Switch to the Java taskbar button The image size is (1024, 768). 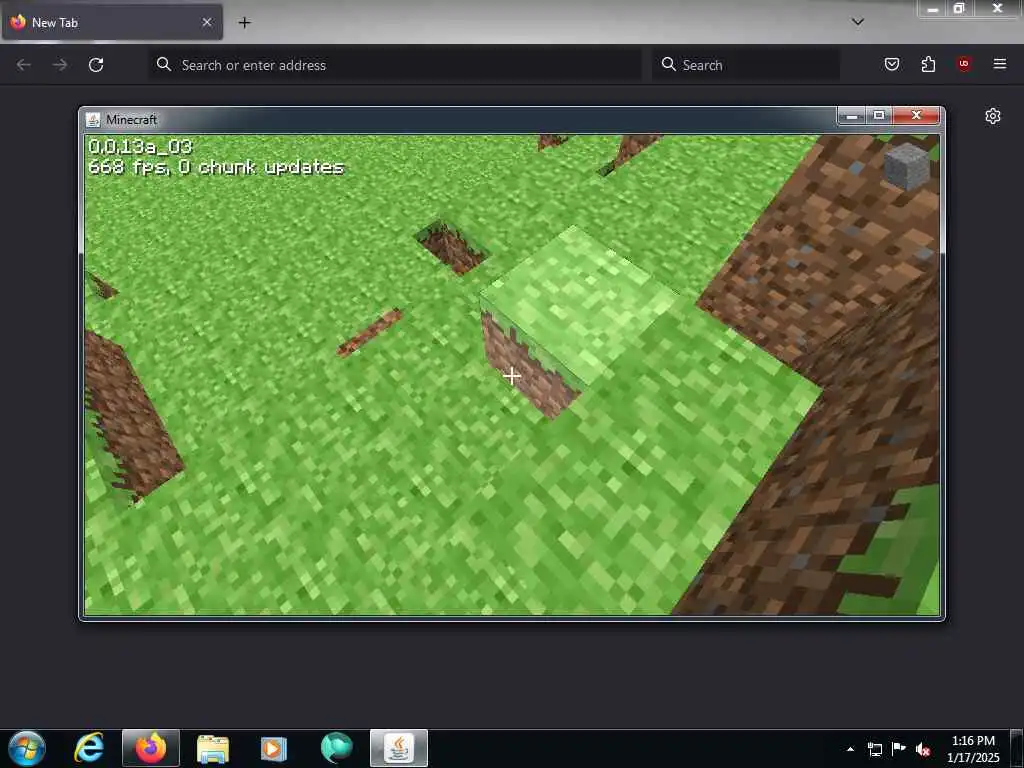click(399, 748)
